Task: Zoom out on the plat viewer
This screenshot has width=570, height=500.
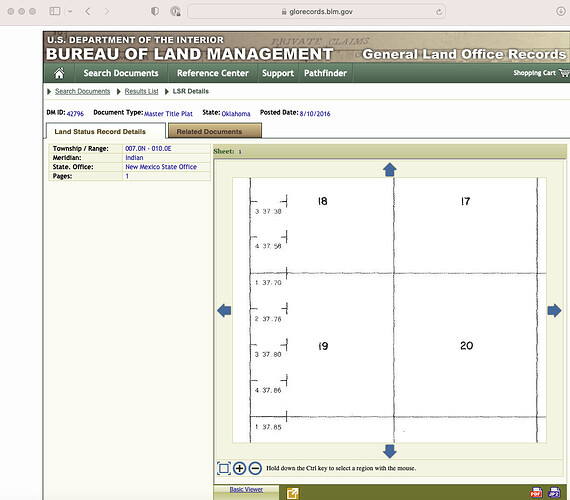Action: click(x=255, y=468)
